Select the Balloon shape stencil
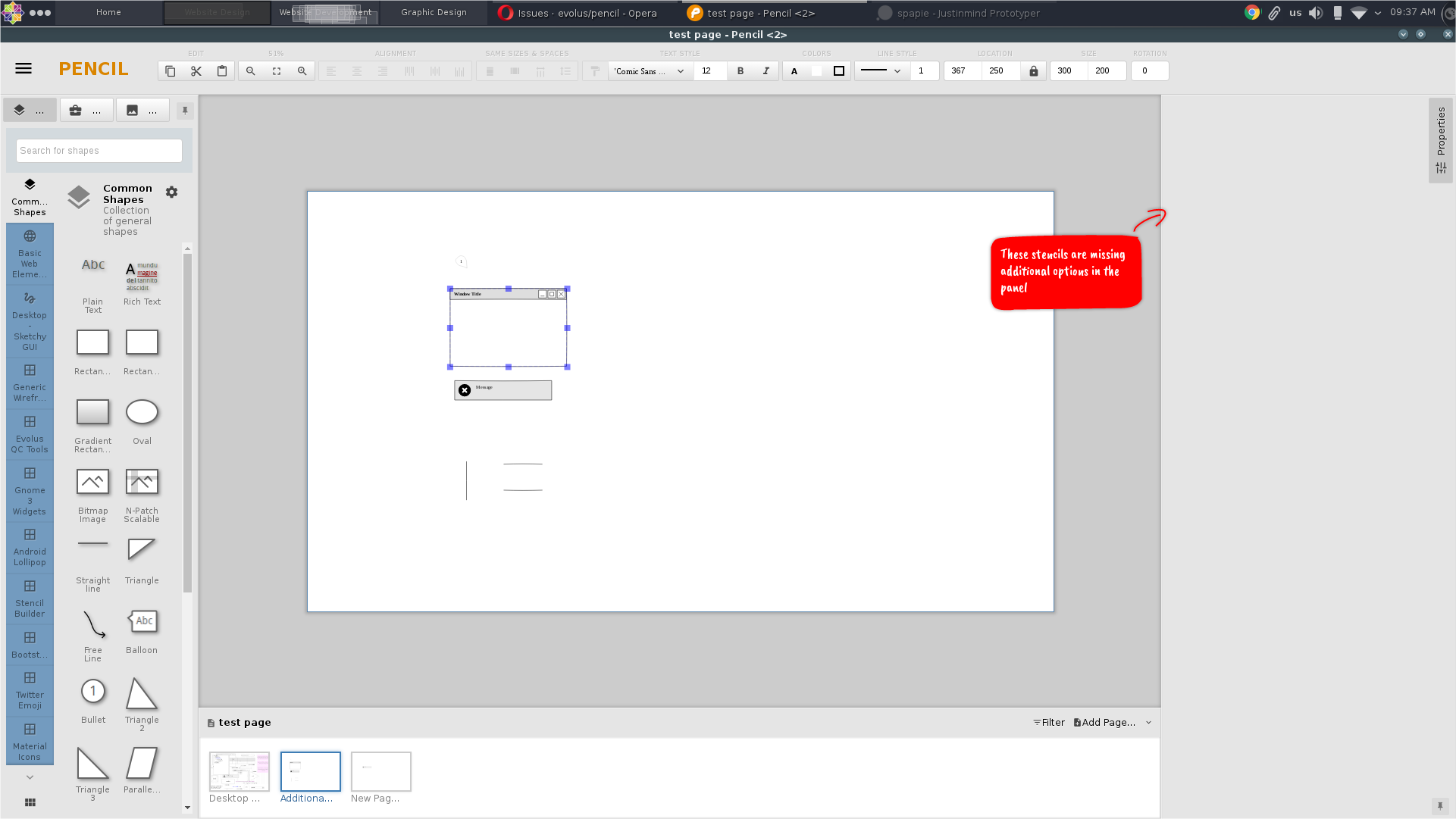The image size is (1456, 819). (142, 629)
